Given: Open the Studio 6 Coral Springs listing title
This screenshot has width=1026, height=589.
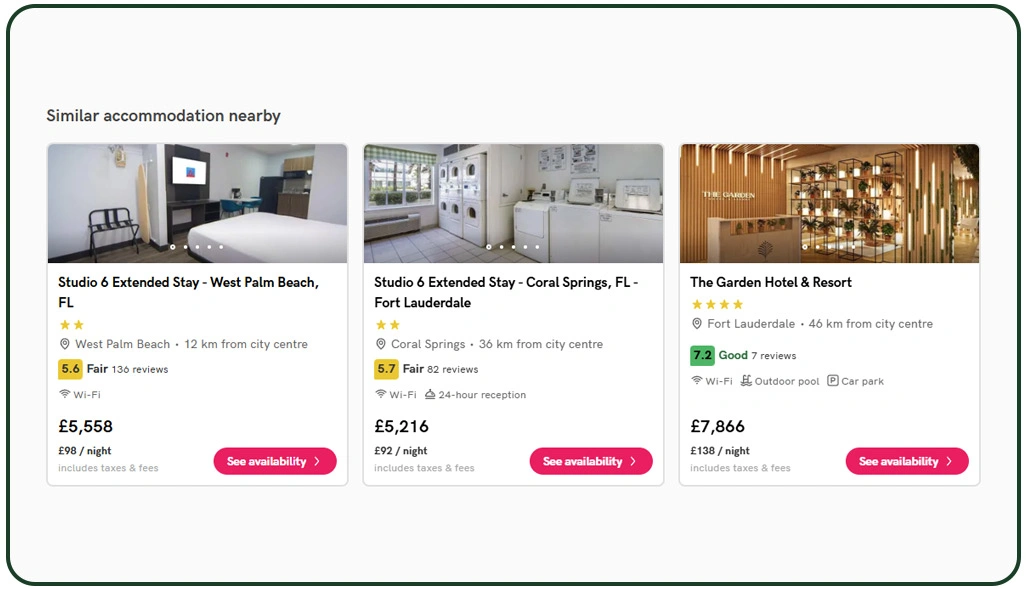Looking at the screenshot, I should [504, 292].
